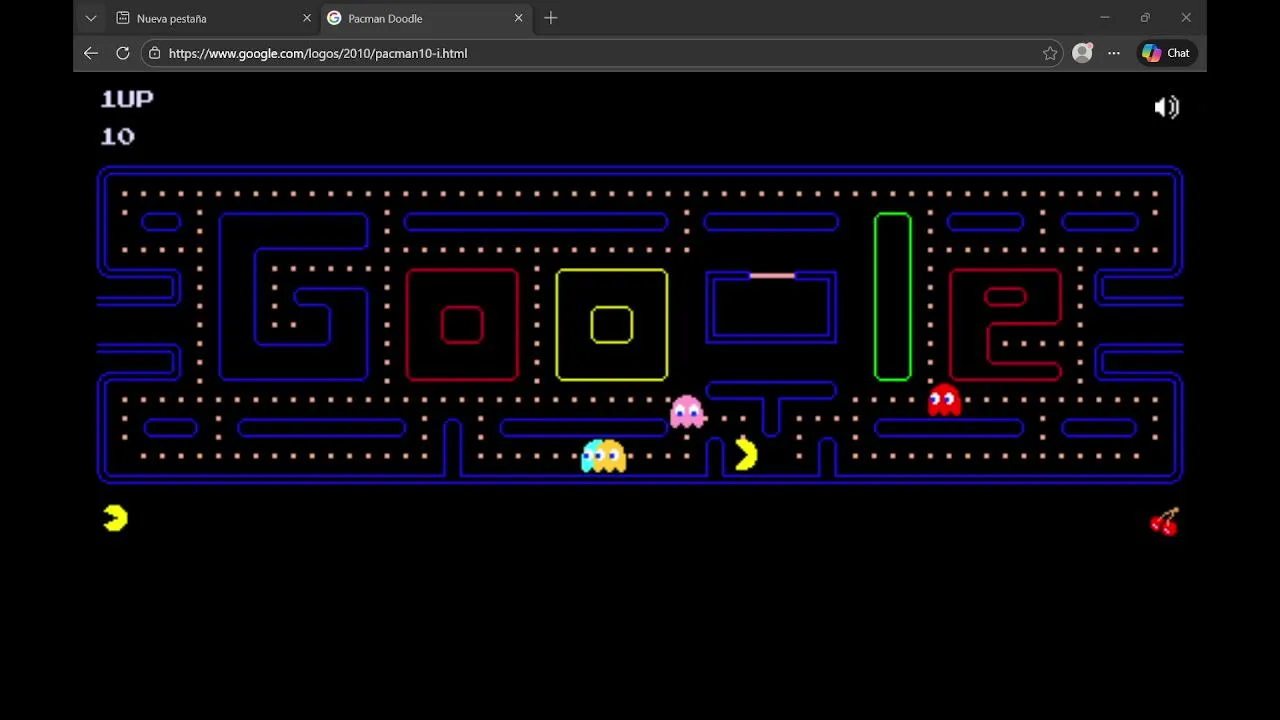Image resolution: width=1280 pixels, height=720 pixels.
Task: Close the Nueva pestaña tab
Action: coord(307,18)
